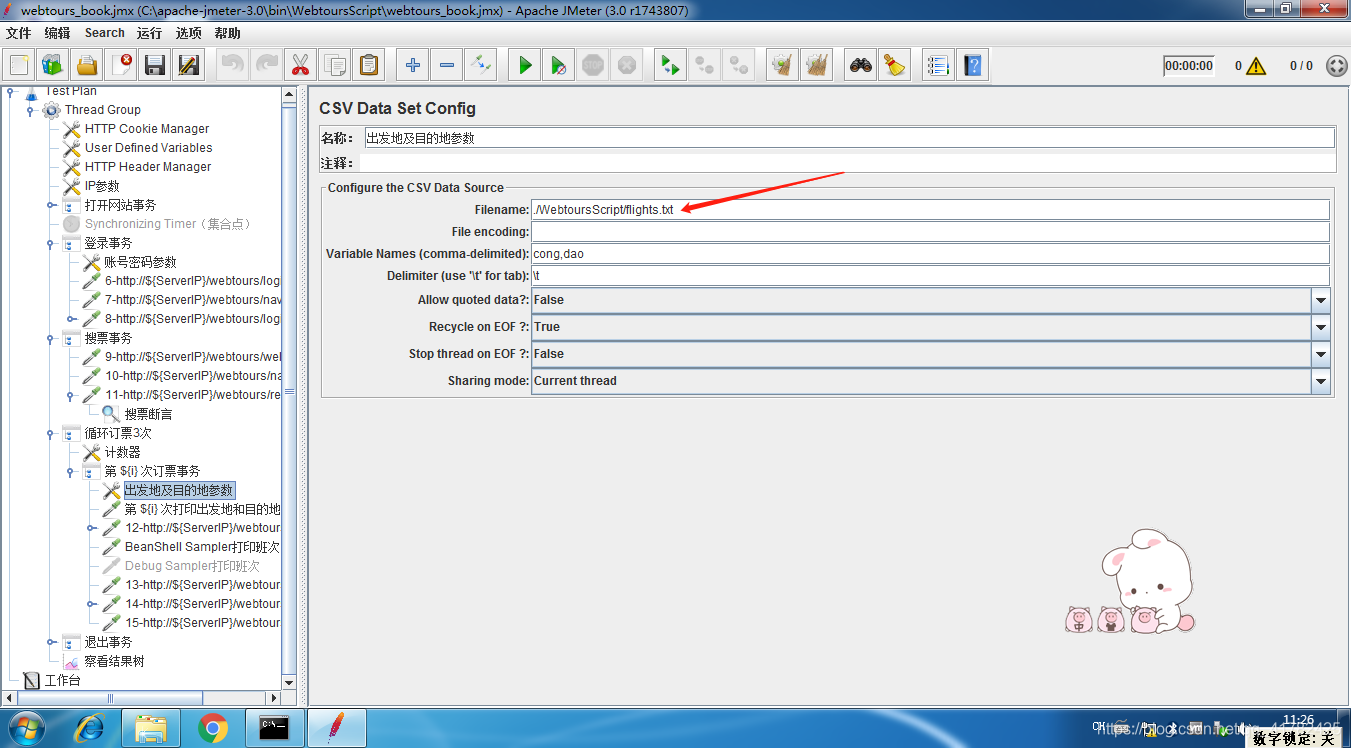Click the 名称 name input field
1351x748 pixels.
coord(849,138)
